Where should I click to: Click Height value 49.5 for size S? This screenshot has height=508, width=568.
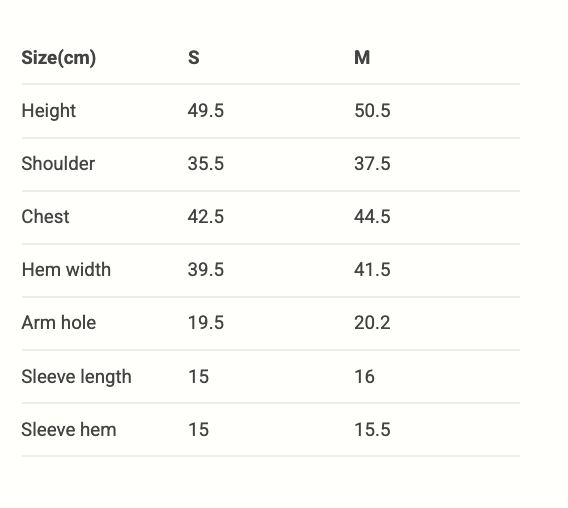click(x=206, y=111)
